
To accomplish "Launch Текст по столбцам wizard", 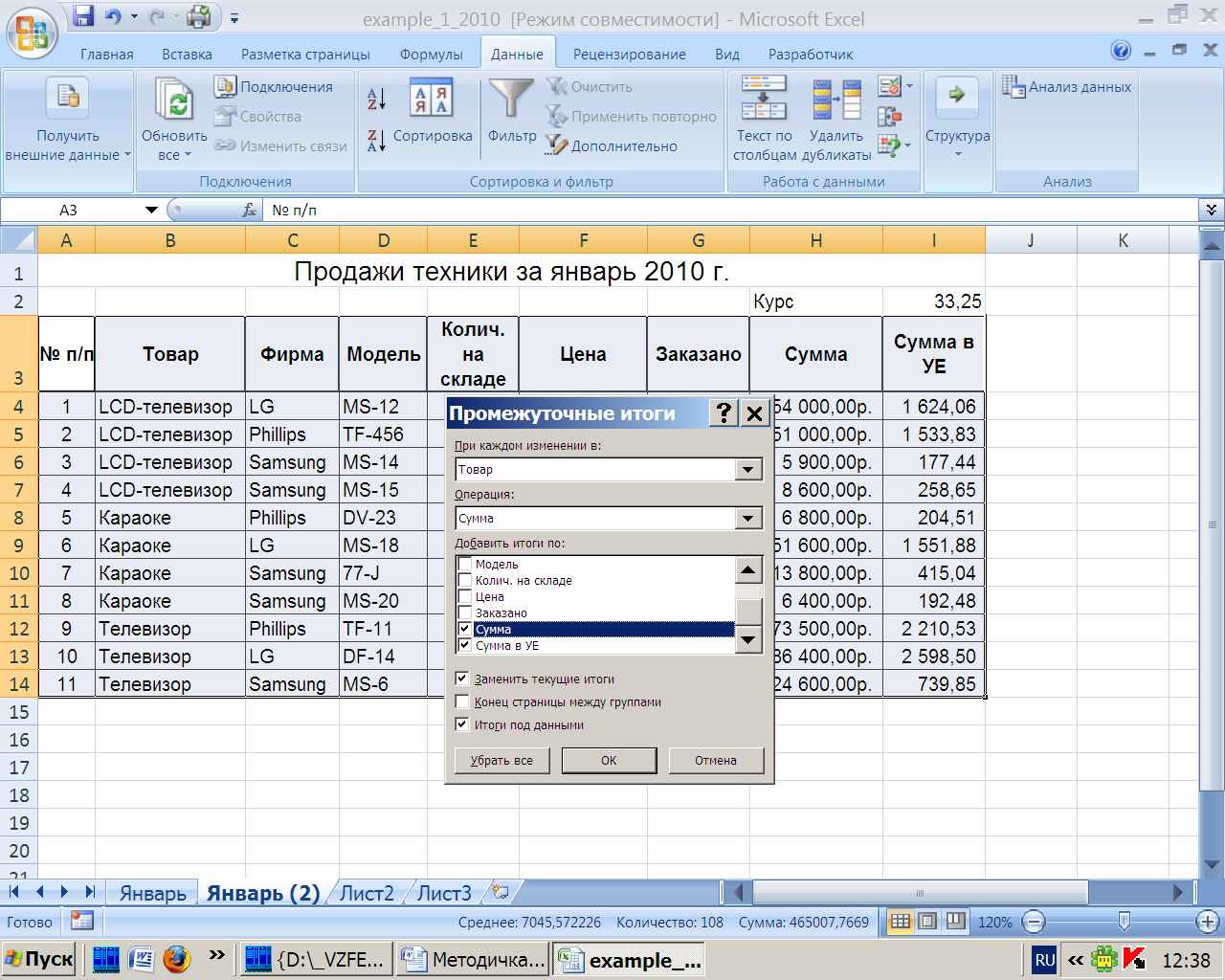I will point(765,119).
